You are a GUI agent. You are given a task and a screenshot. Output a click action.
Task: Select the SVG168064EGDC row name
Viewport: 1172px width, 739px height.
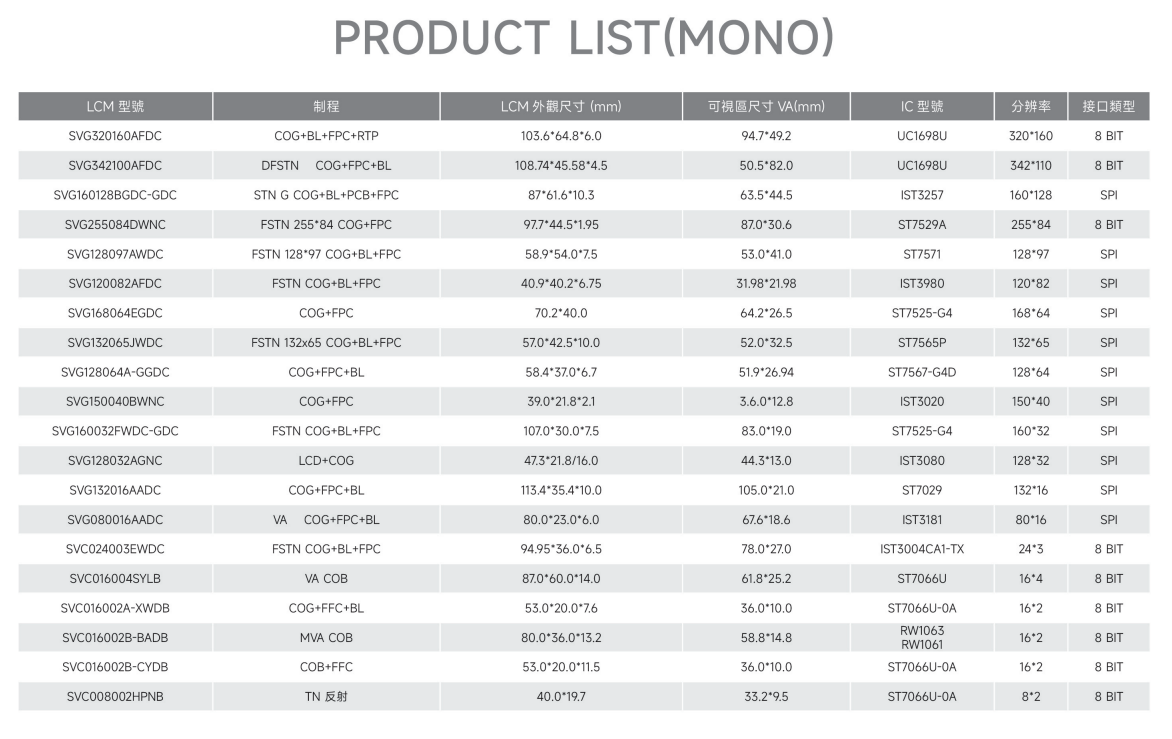[115, 313]
